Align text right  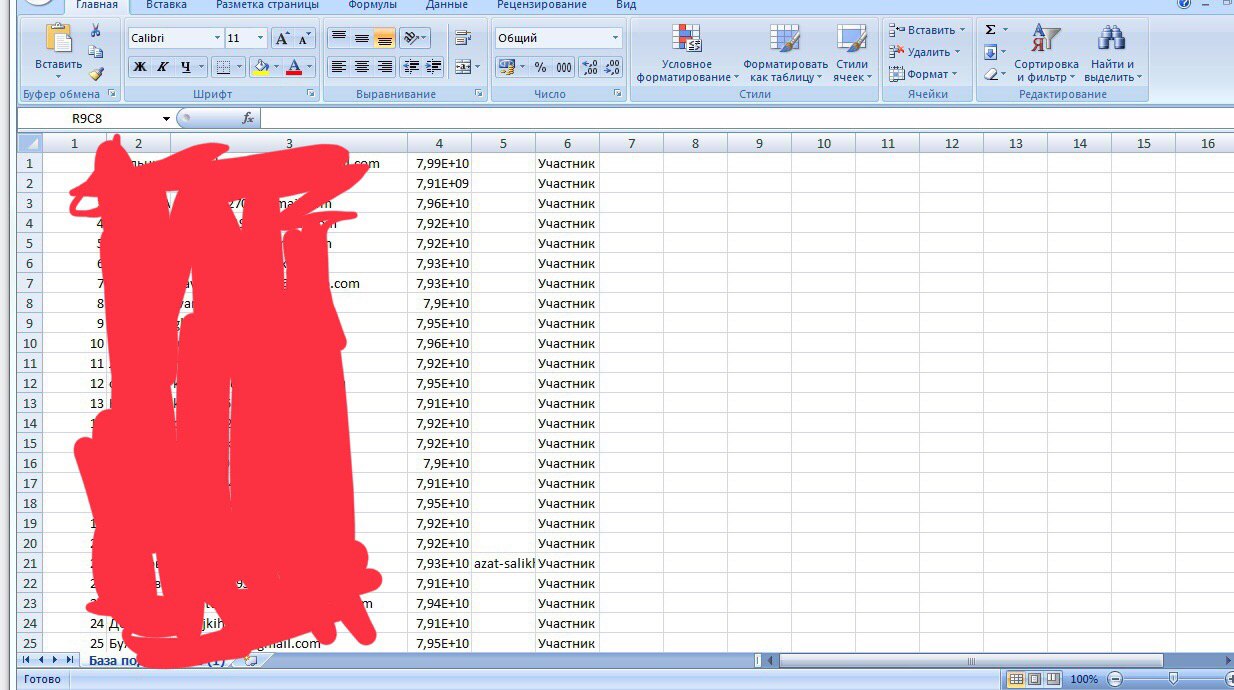pyautogui.click(x=384, y=67)
